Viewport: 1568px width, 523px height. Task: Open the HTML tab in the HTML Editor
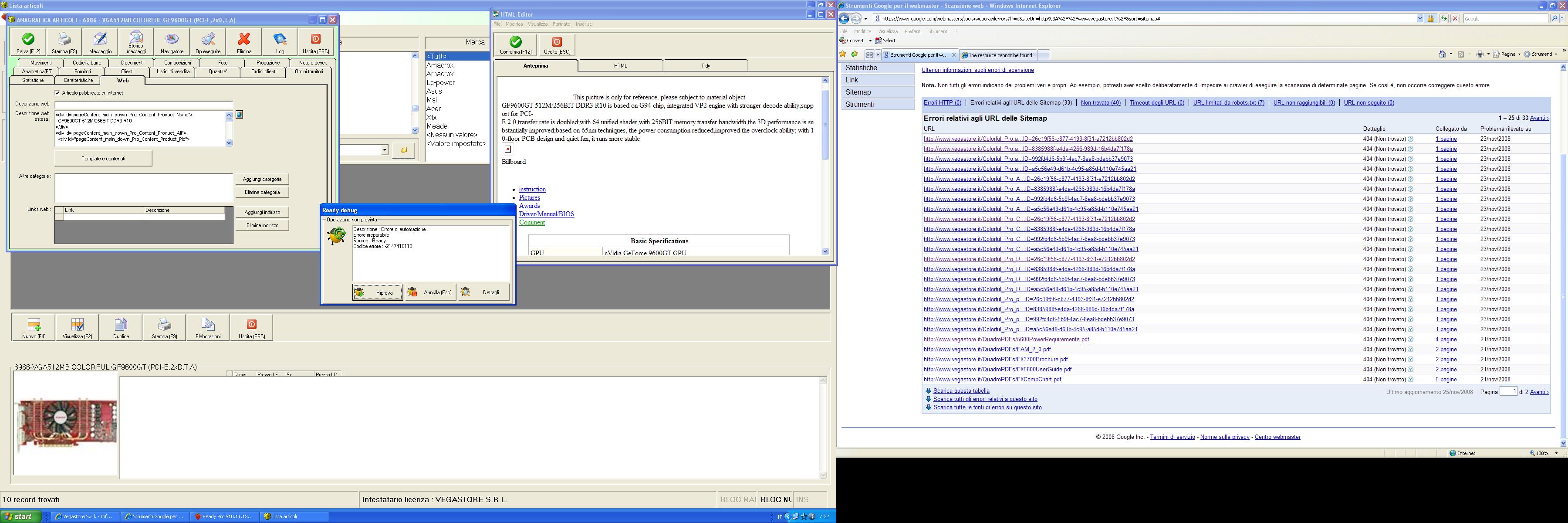click(x=620, y=66)
